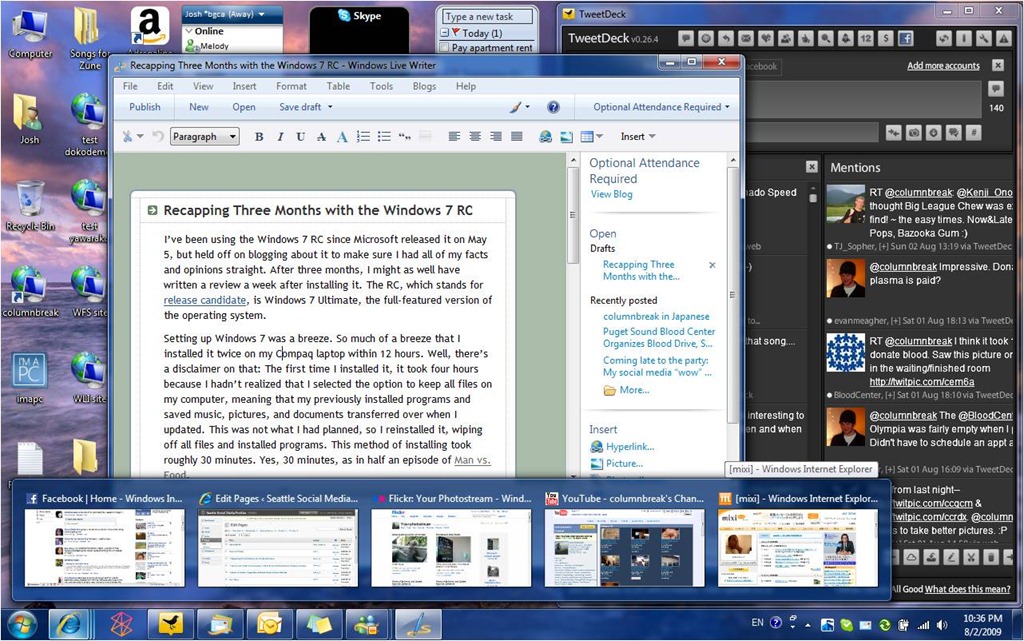Click View Blog link in sidebar

[611, 194]
